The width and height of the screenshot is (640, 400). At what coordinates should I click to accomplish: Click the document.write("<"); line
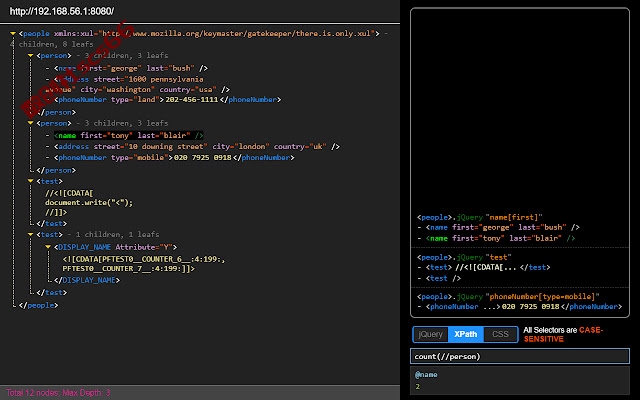click(89, 202)
